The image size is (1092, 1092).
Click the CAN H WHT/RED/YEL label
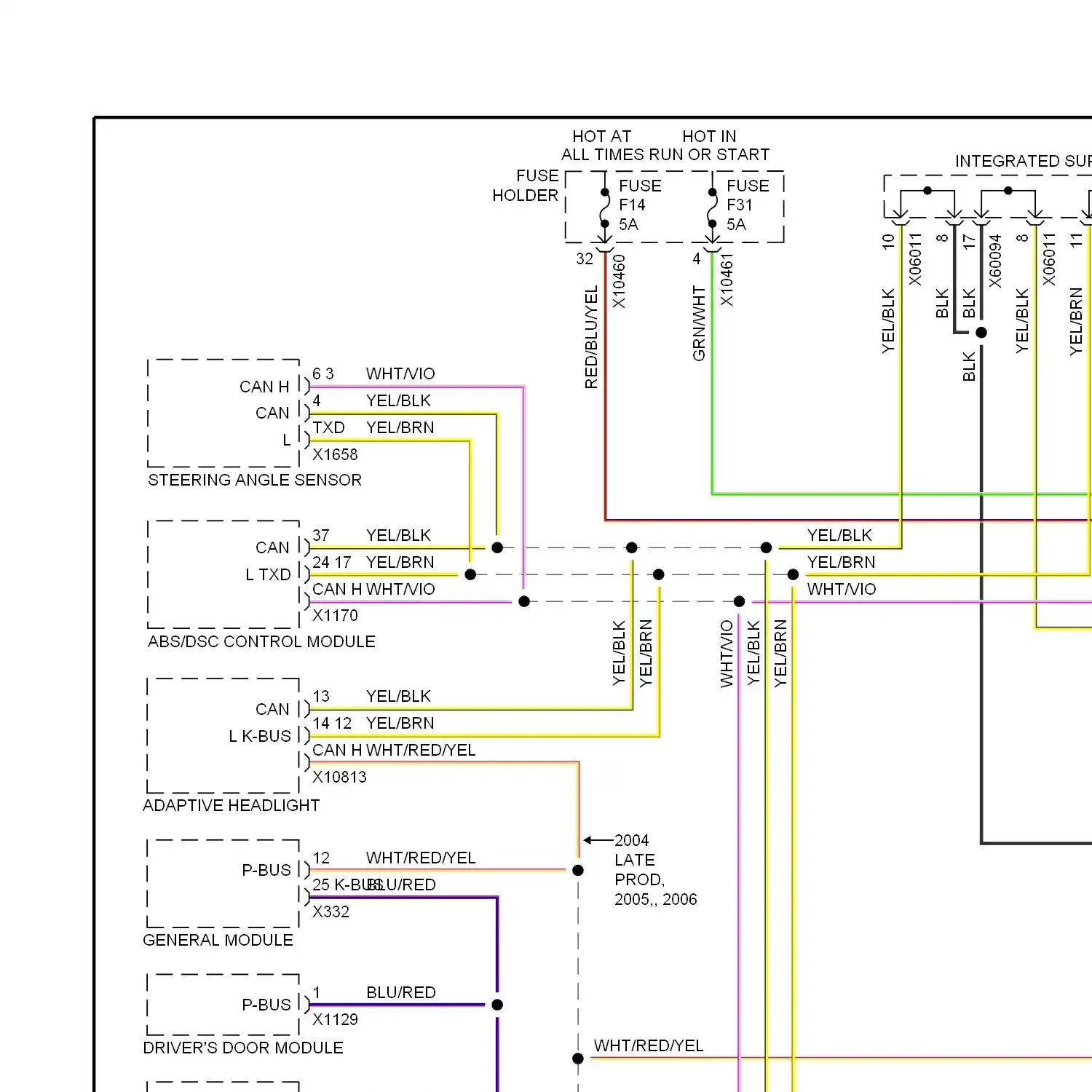(394, 750)
